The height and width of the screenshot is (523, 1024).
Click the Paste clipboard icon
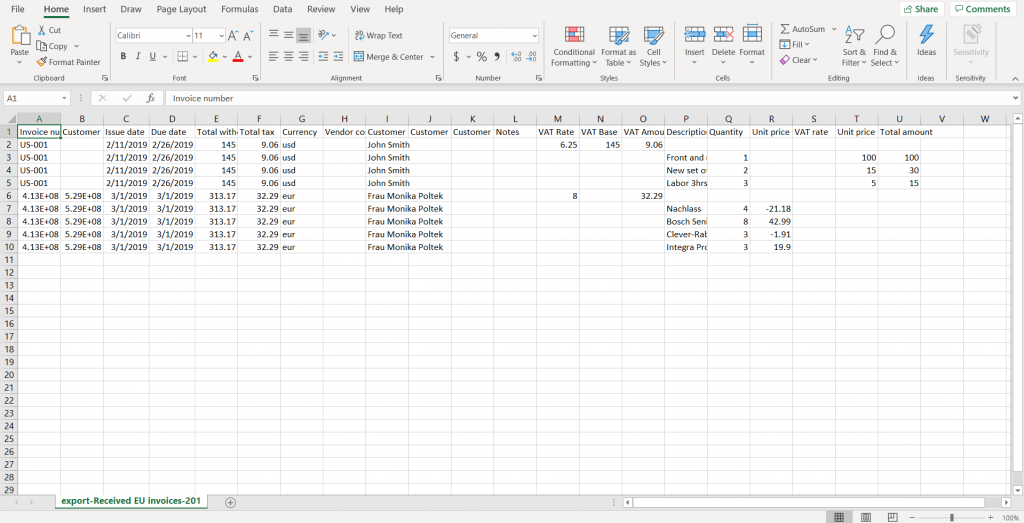click(x=19, y=38)
